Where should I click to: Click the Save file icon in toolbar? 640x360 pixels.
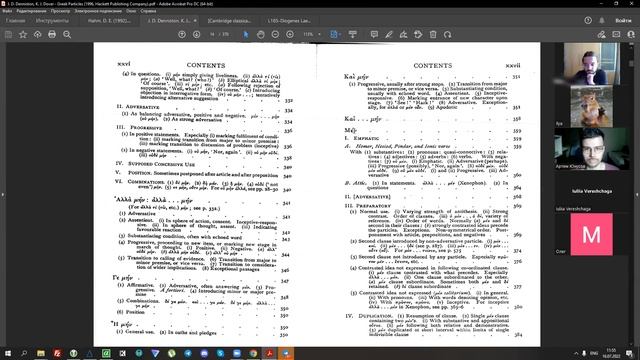click(x=8, y=35)
